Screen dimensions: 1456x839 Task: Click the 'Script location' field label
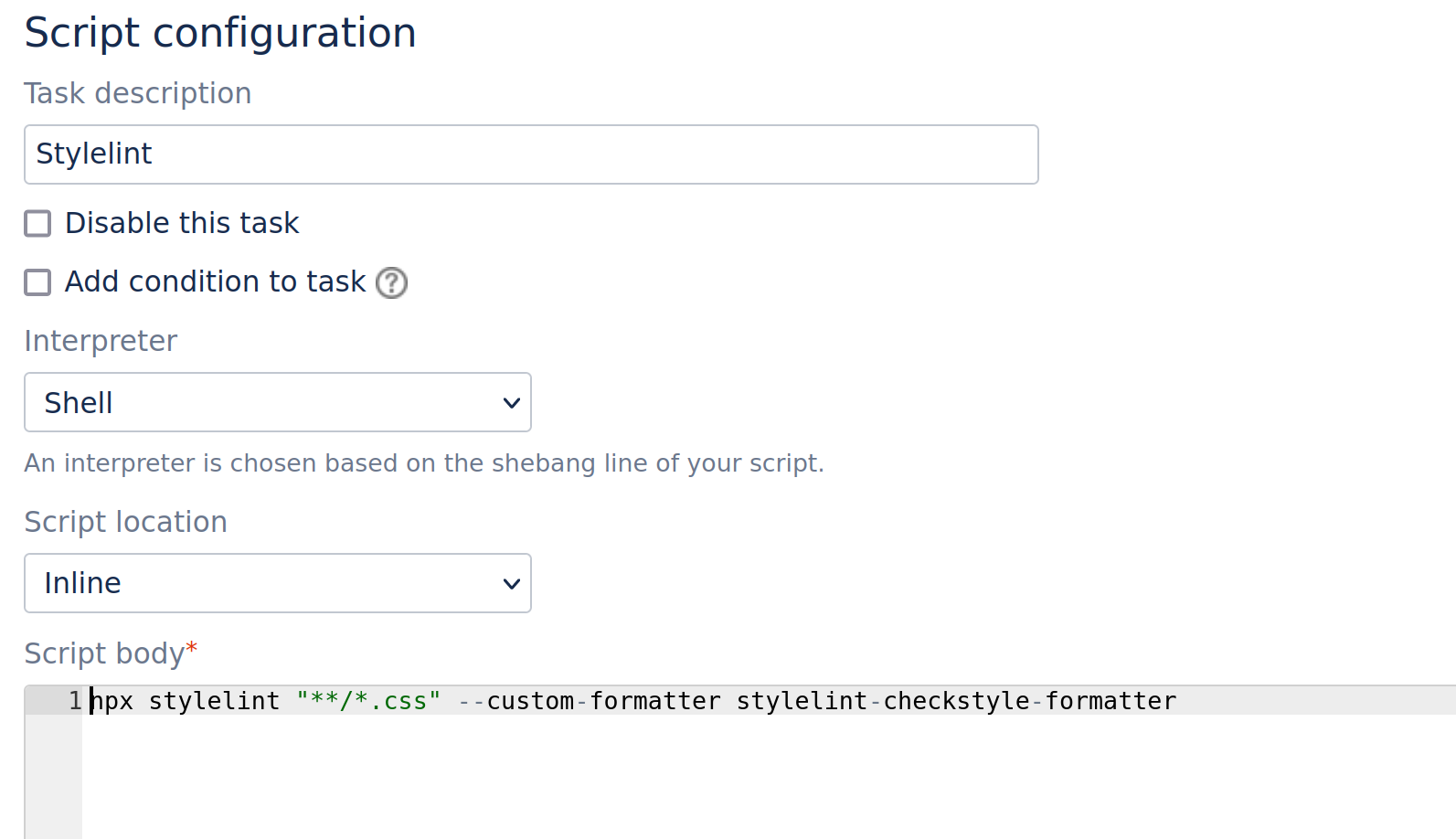tap(125, 522)
